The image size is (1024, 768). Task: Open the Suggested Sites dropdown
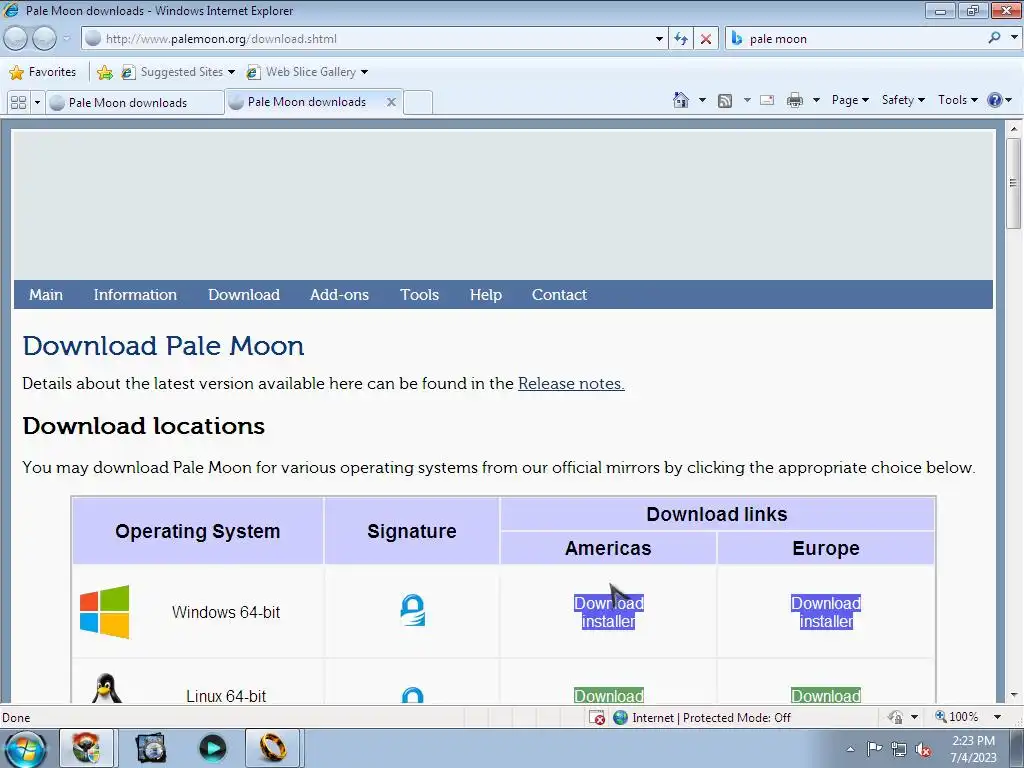(231, 72)
